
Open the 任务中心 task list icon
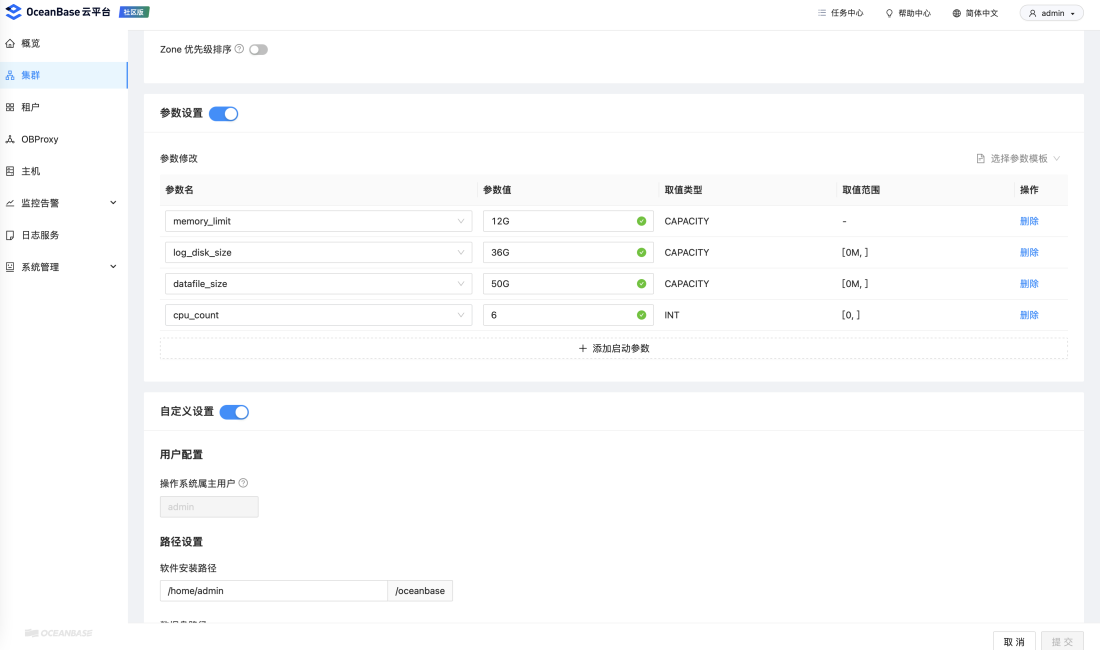coord(821,13)
